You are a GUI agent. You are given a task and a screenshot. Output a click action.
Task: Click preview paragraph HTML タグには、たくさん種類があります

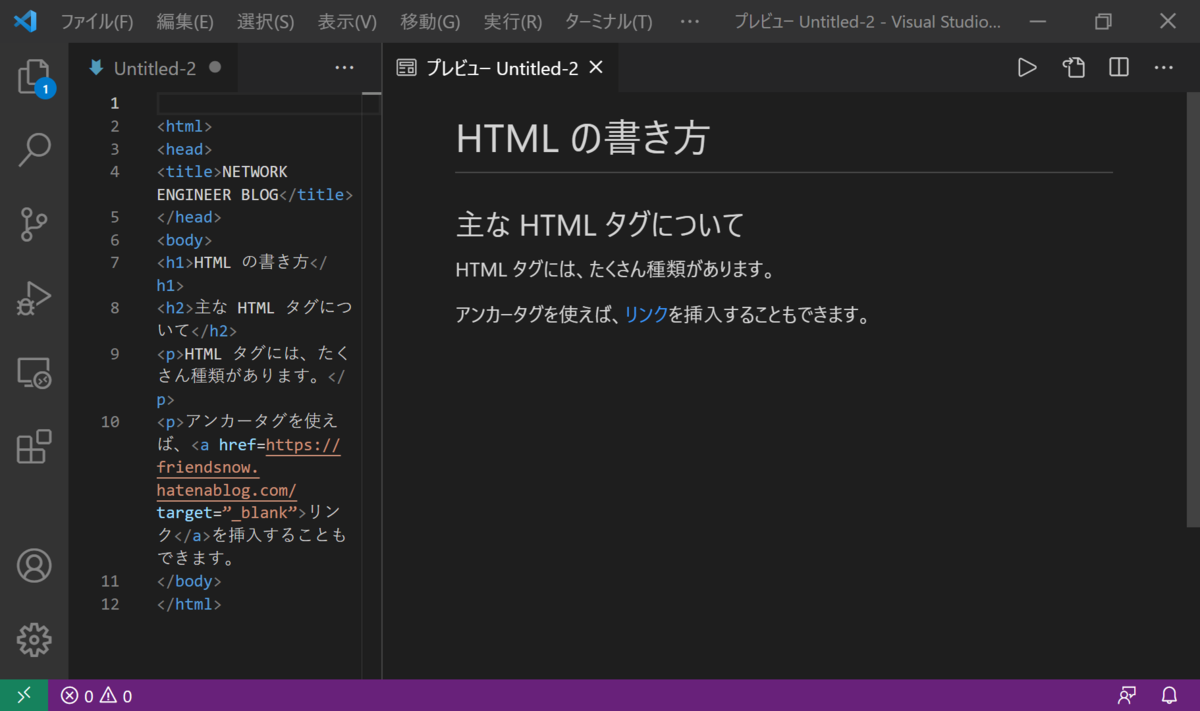click(616, 270)
